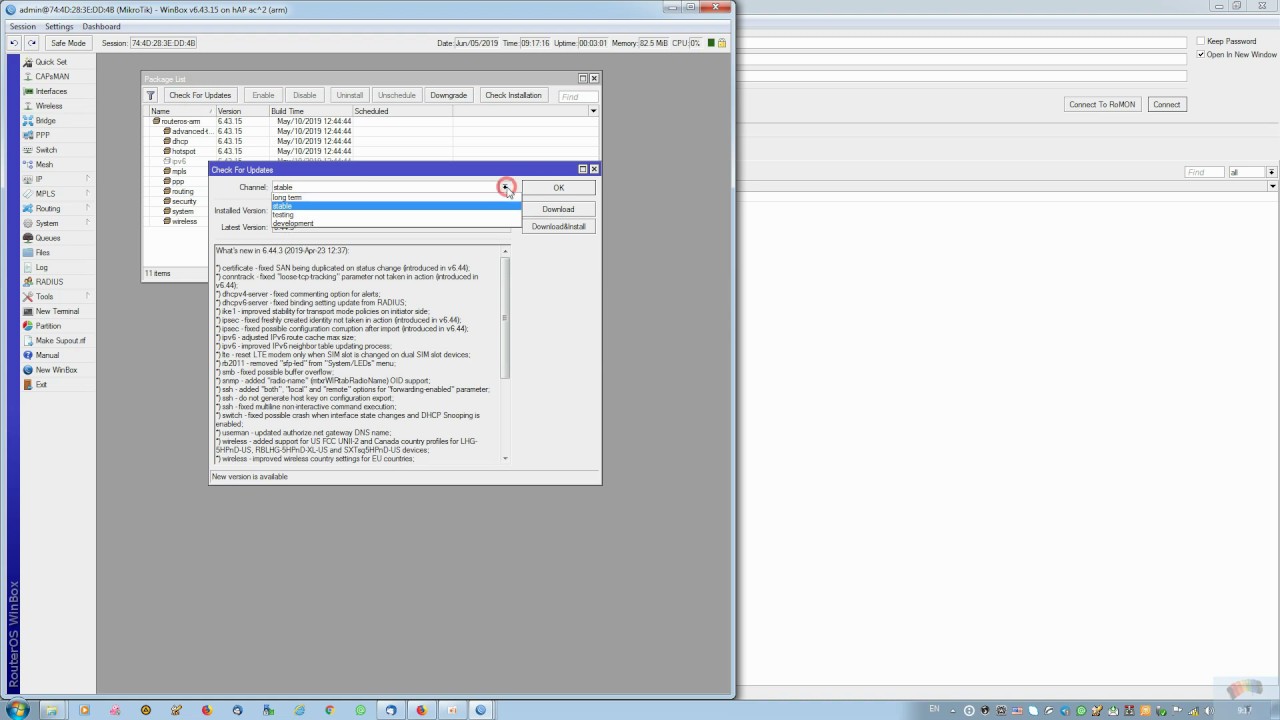Expand the System submenu in the sidebar

click(56, 223)
